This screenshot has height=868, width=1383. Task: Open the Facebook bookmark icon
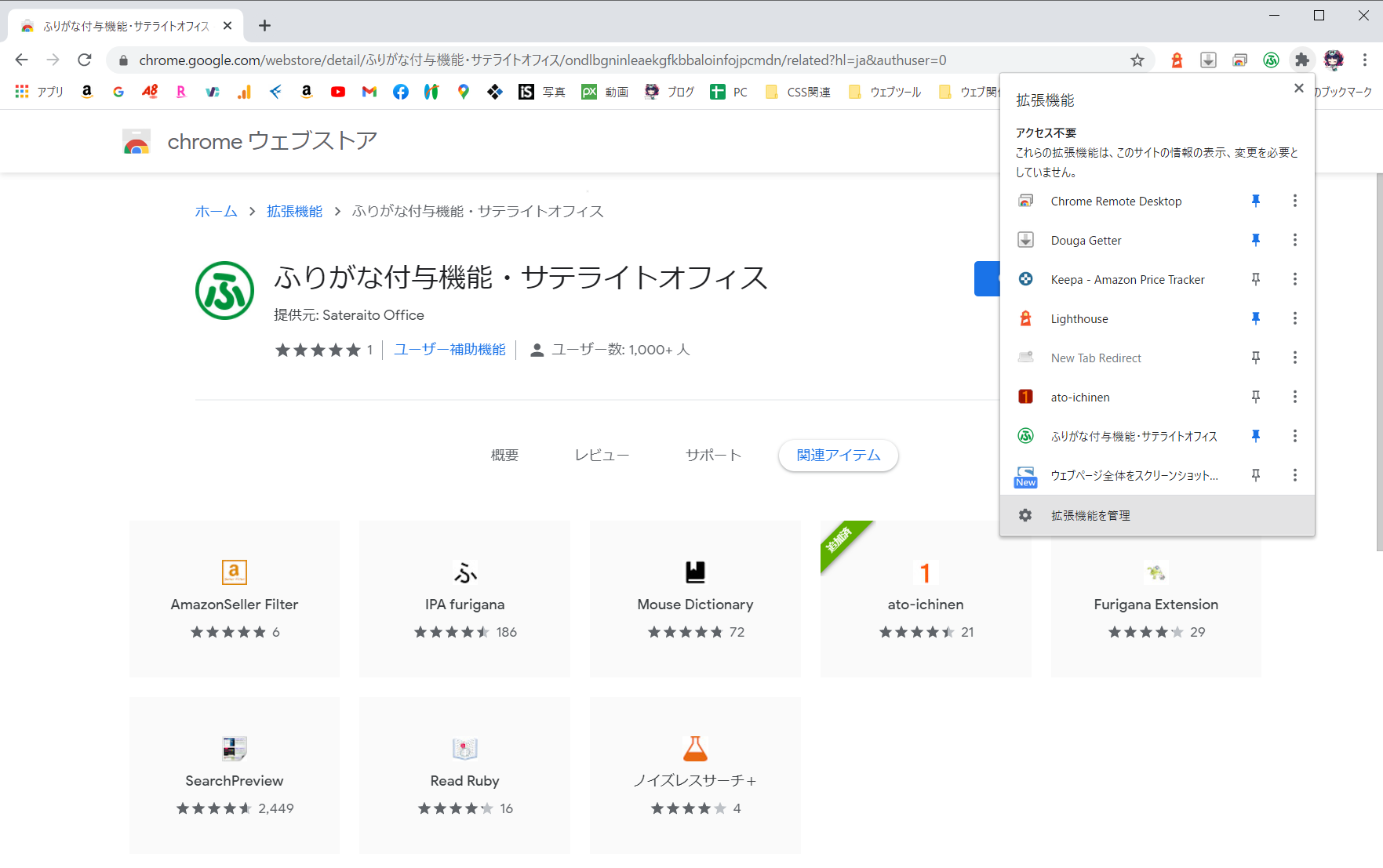401,92
